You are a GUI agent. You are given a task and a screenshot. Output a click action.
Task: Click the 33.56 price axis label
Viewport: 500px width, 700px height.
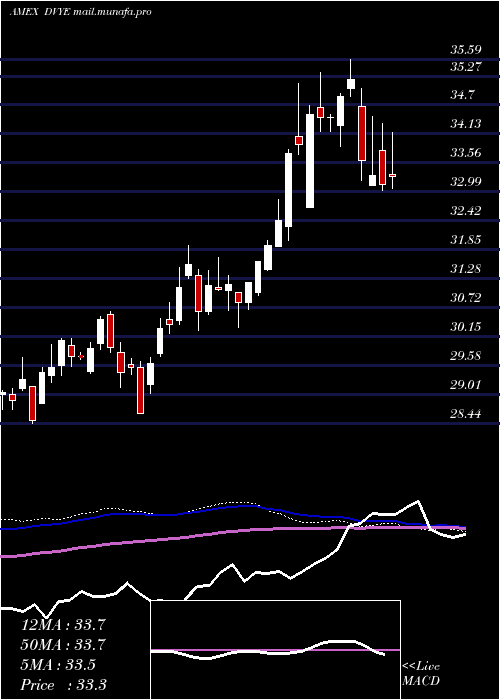(x=466, y=153)
